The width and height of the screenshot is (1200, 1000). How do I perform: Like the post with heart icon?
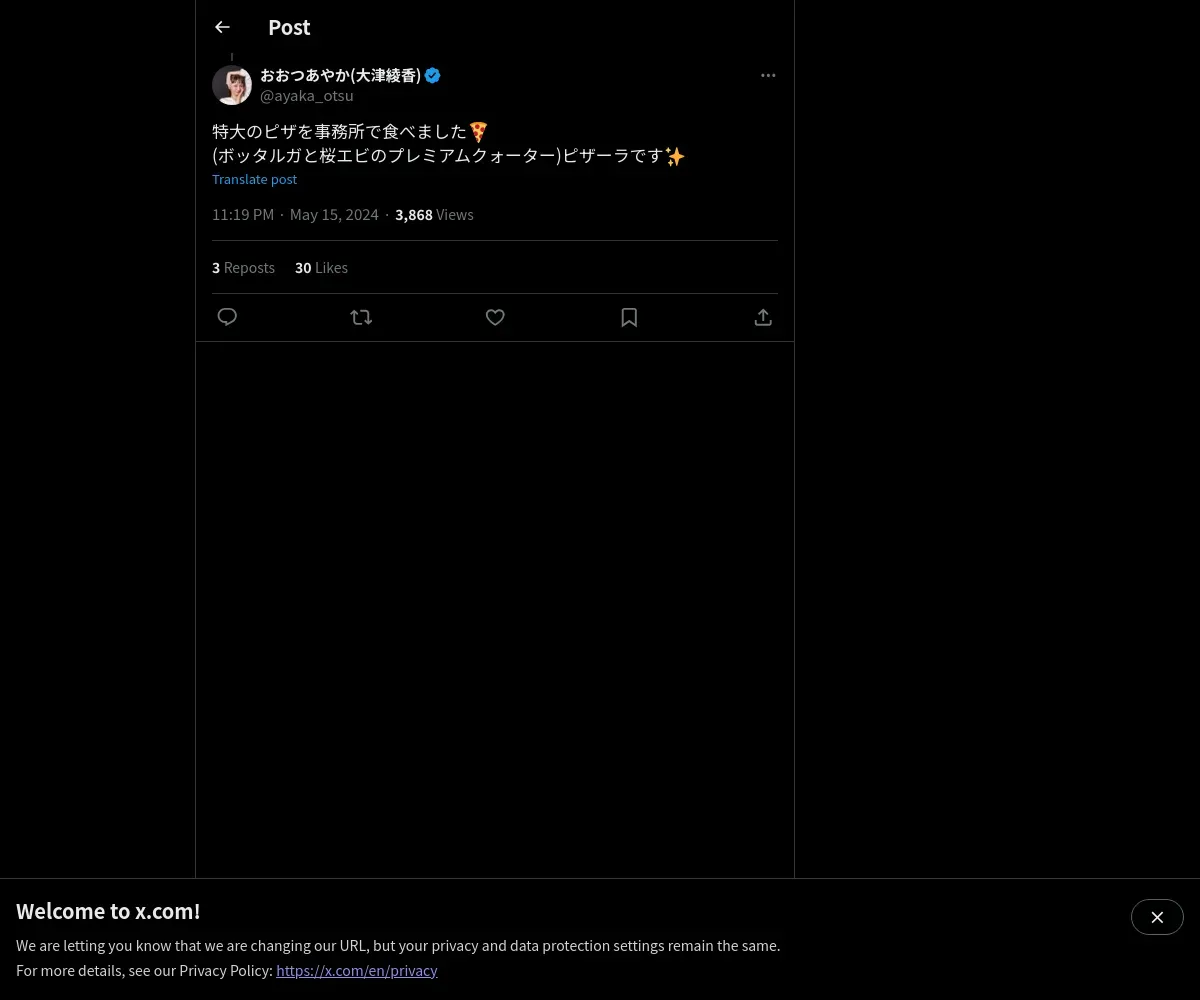495,317
